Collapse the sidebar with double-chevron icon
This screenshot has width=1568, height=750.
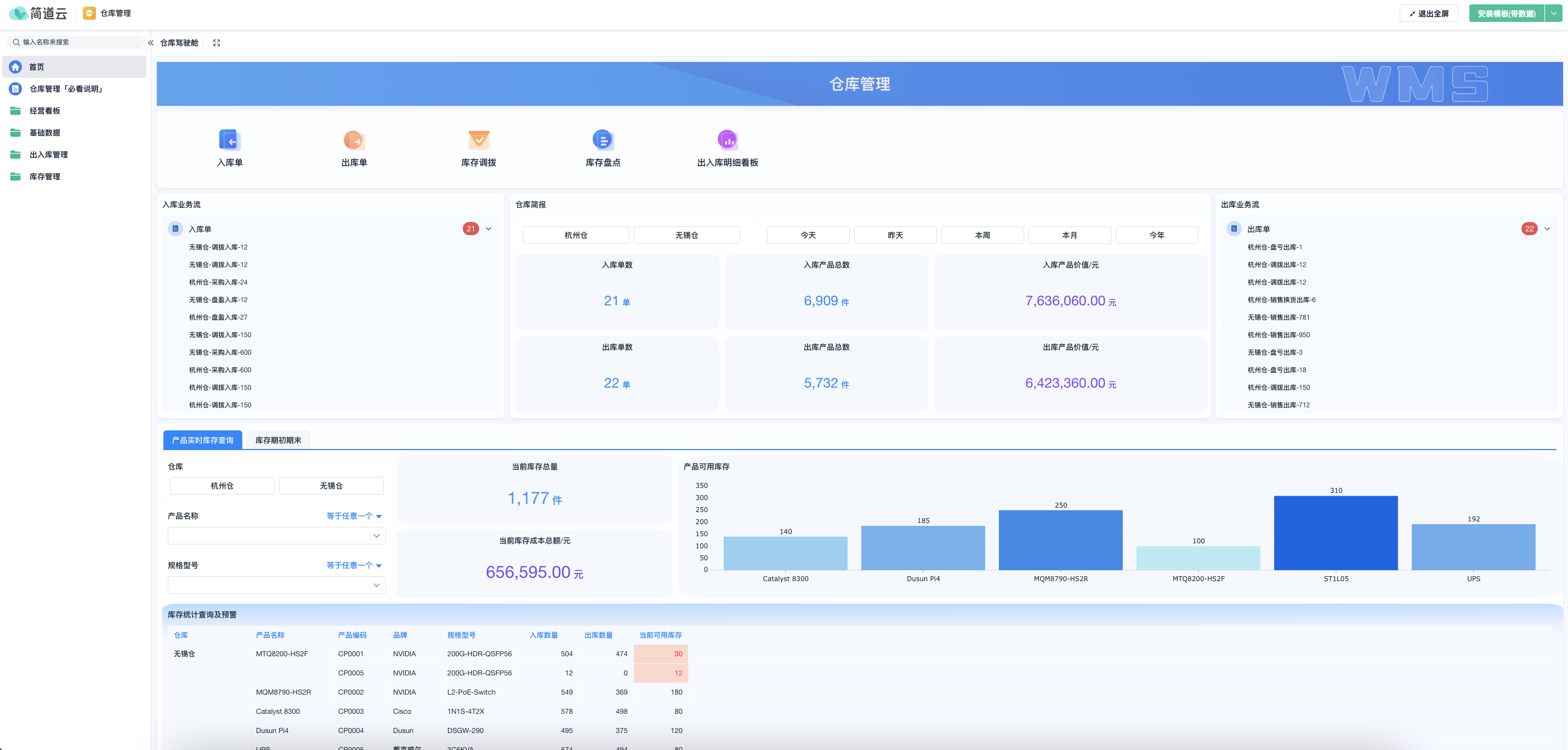coord(151,43)
